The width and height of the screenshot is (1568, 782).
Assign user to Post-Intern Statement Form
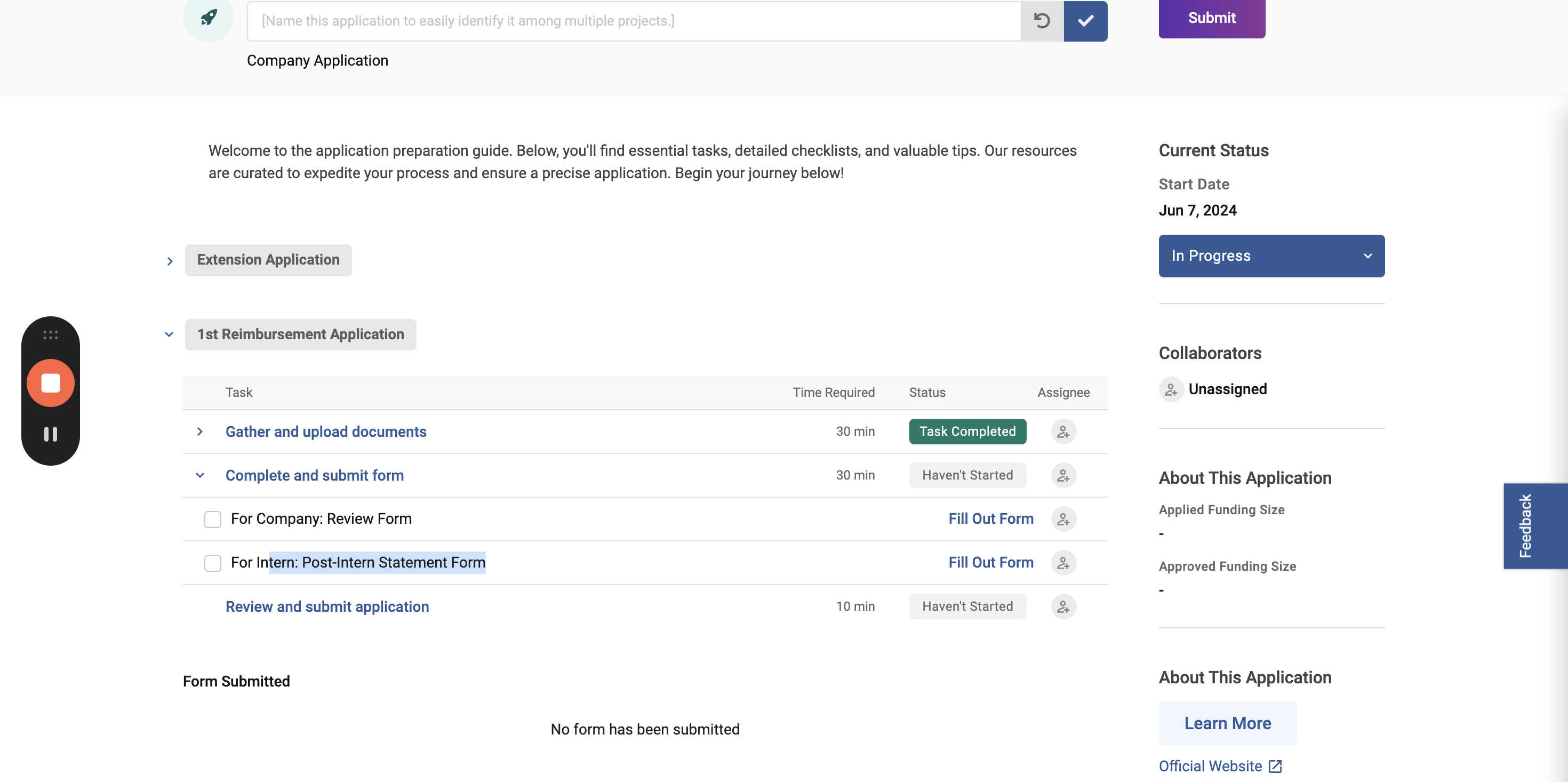click(1063, 563)
